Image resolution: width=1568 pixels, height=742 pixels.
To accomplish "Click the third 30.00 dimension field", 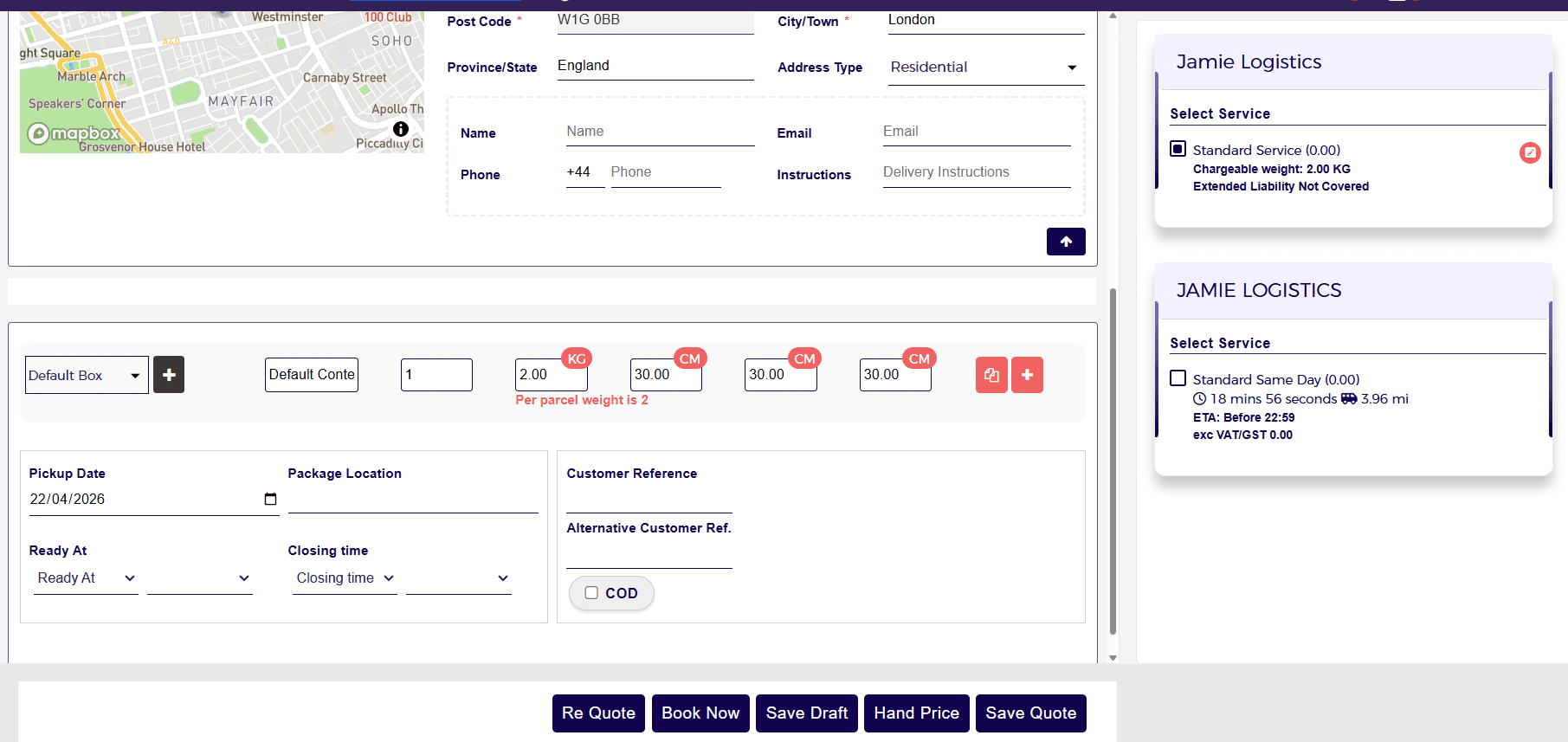I will point(895,375).
